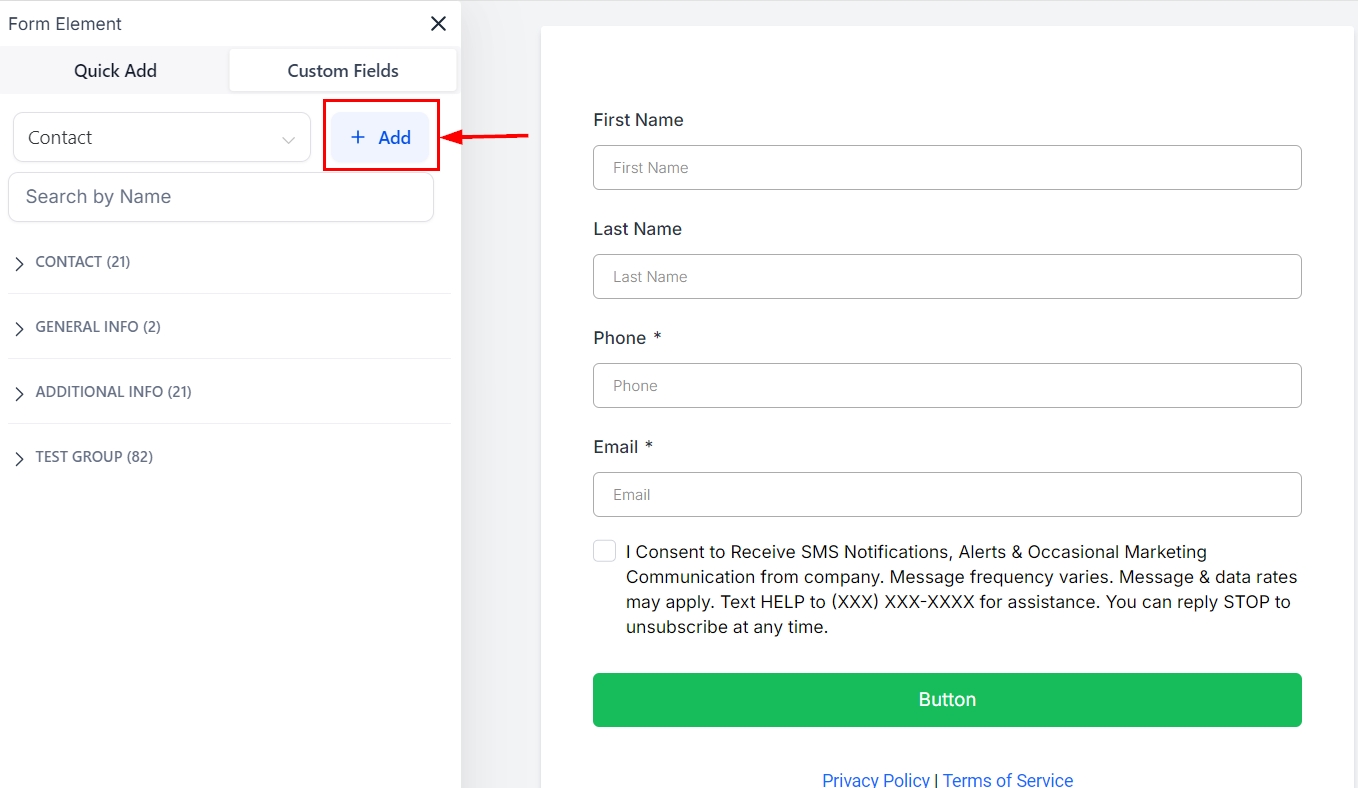Expand the CONTACT (21) group chevron
The height and width of the screenshot is (788, 1358).
pos(19,263)
